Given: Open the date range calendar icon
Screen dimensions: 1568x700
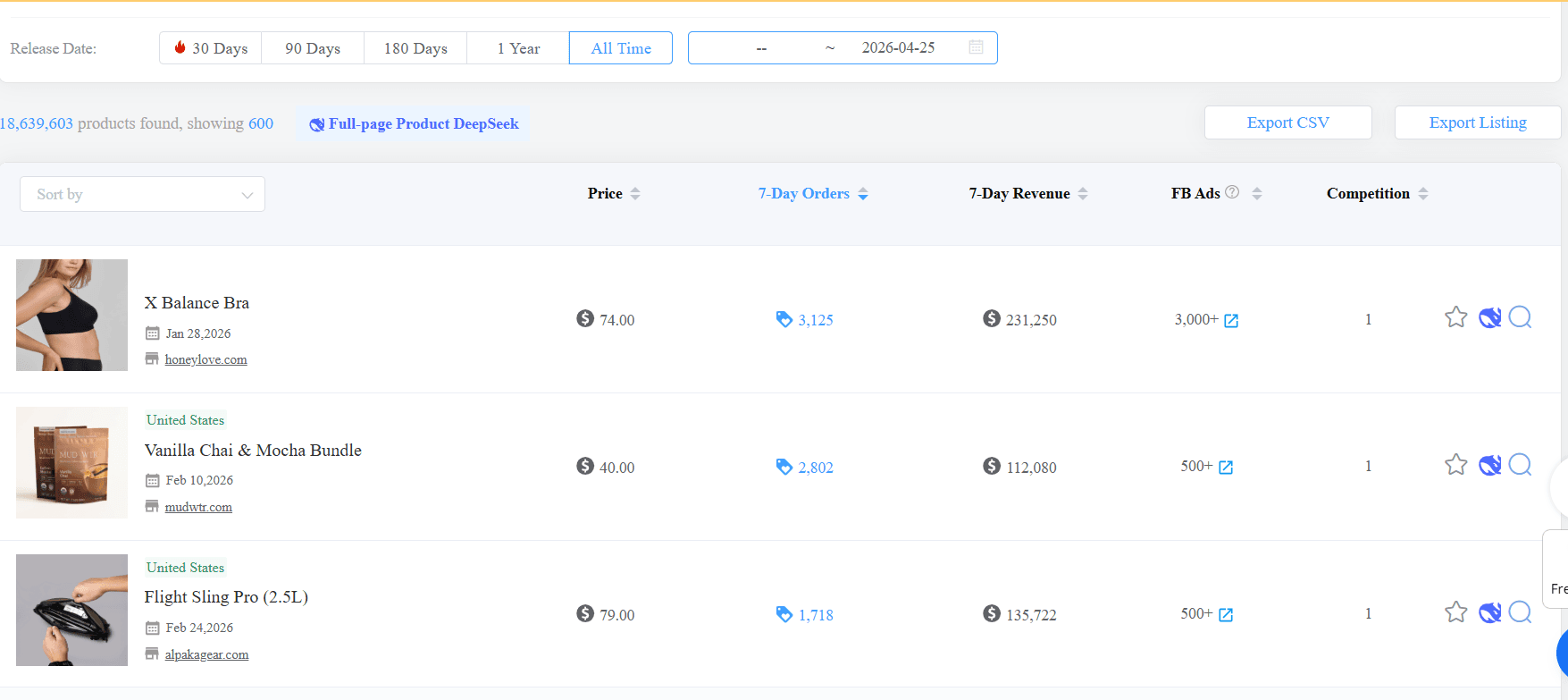Looking at the screenshot, I should (976, 47).
